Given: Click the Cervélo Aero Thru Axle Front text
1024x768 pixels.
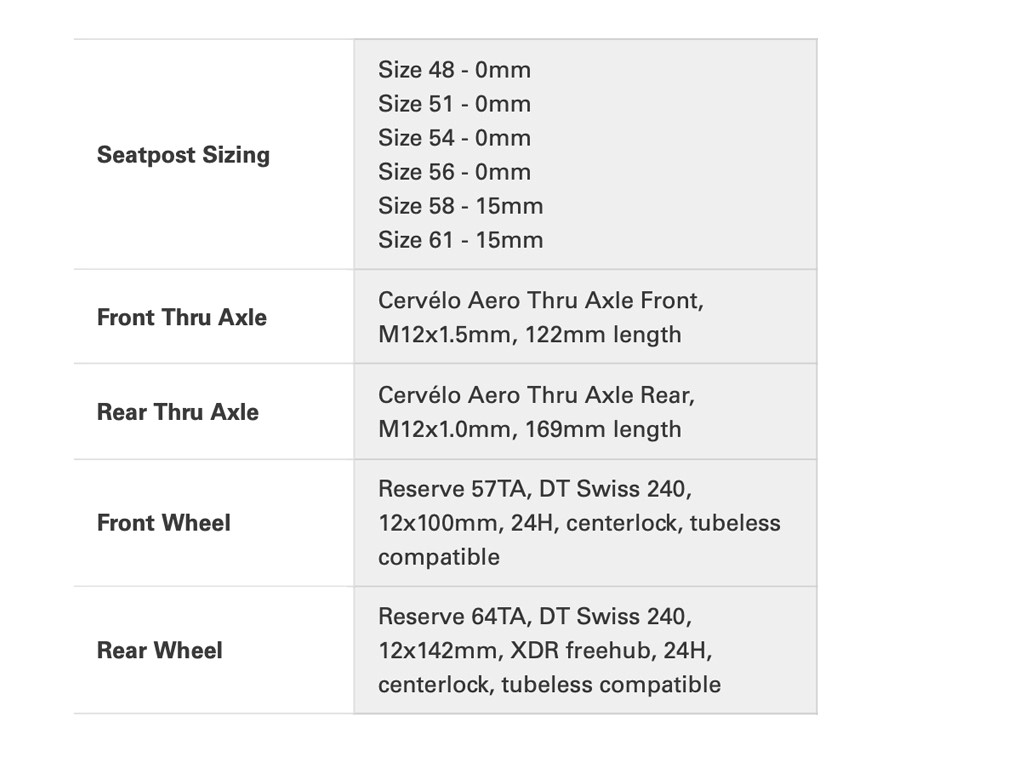Looking at the screenshot, I should (x=540, y=301).
